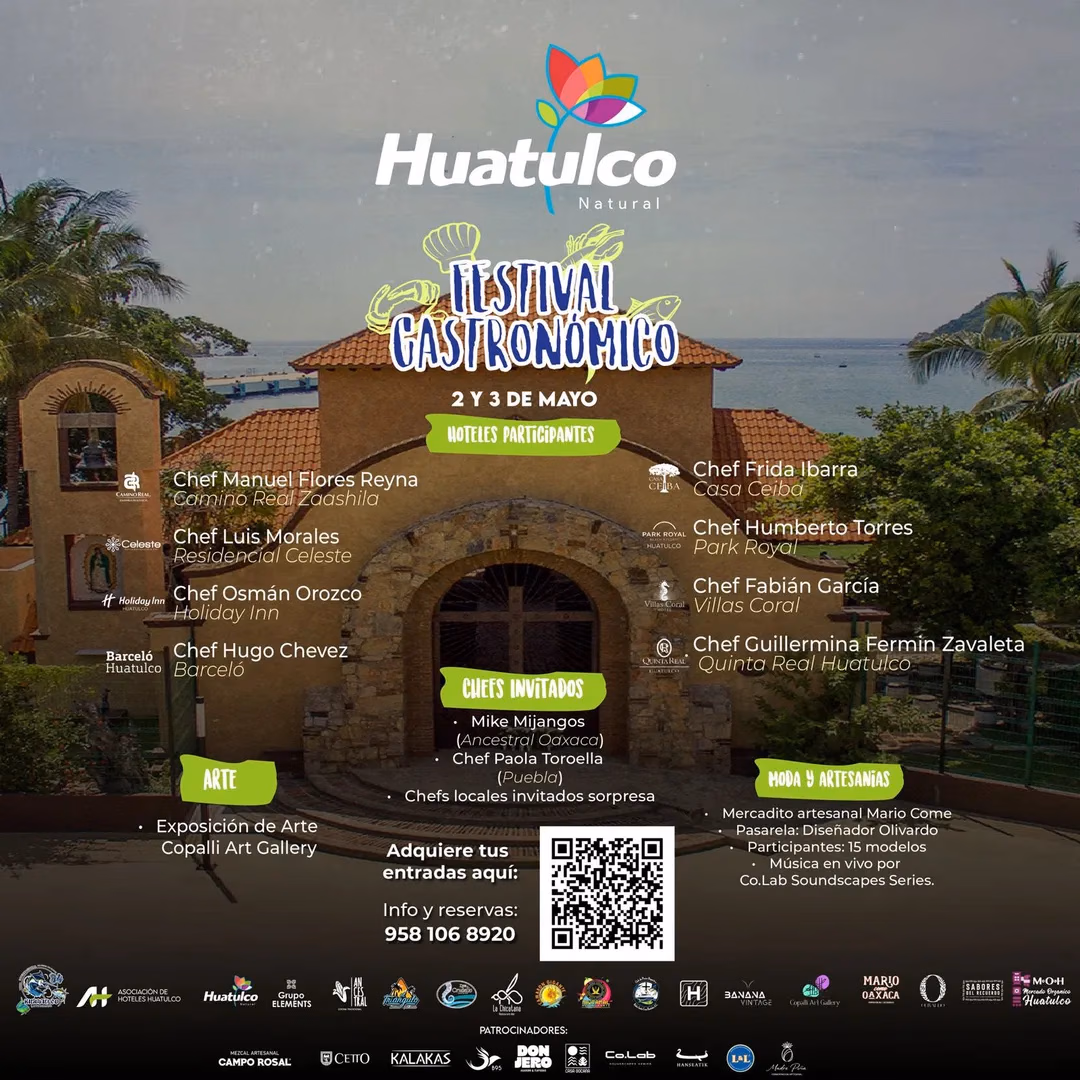Click the La Chicatana restaurant logo
Image resolution: width=1080 pixels, height=1080 pixels.
click(x=507, y=993)
